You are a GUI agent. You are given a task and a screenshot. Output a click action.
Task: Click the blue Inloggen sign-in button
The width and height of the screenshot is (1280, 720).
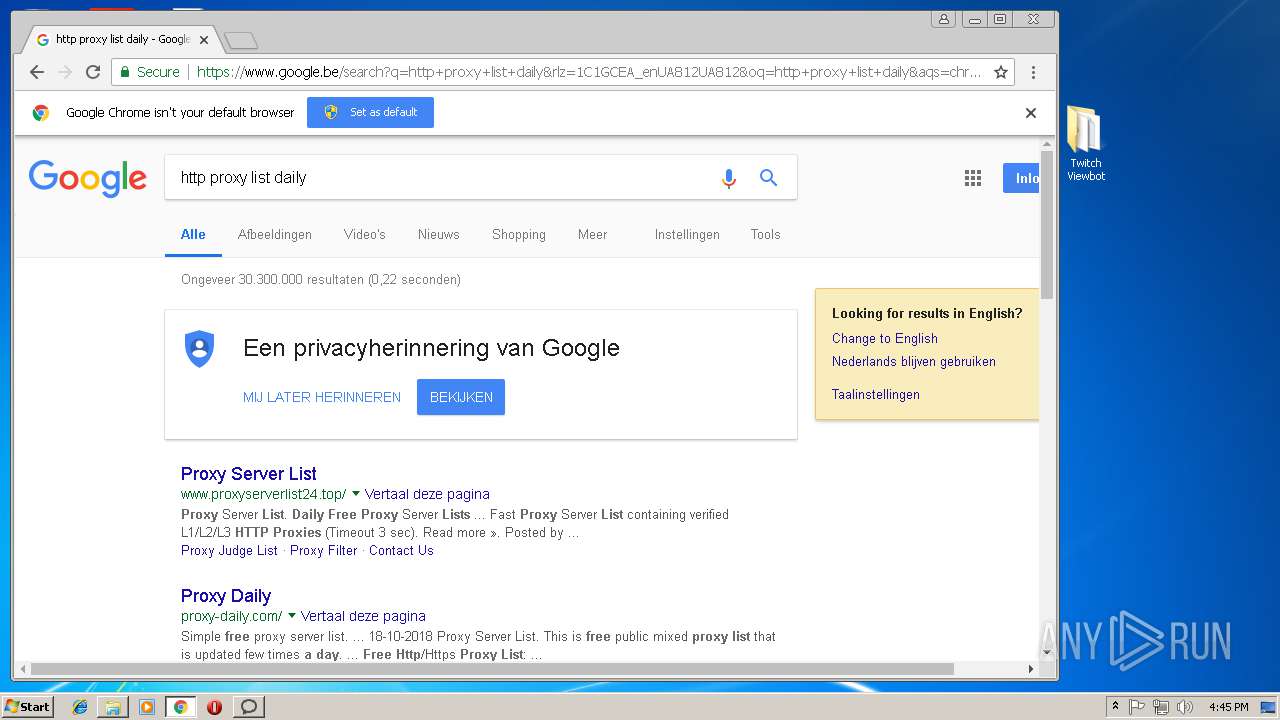coord(1021,178)
